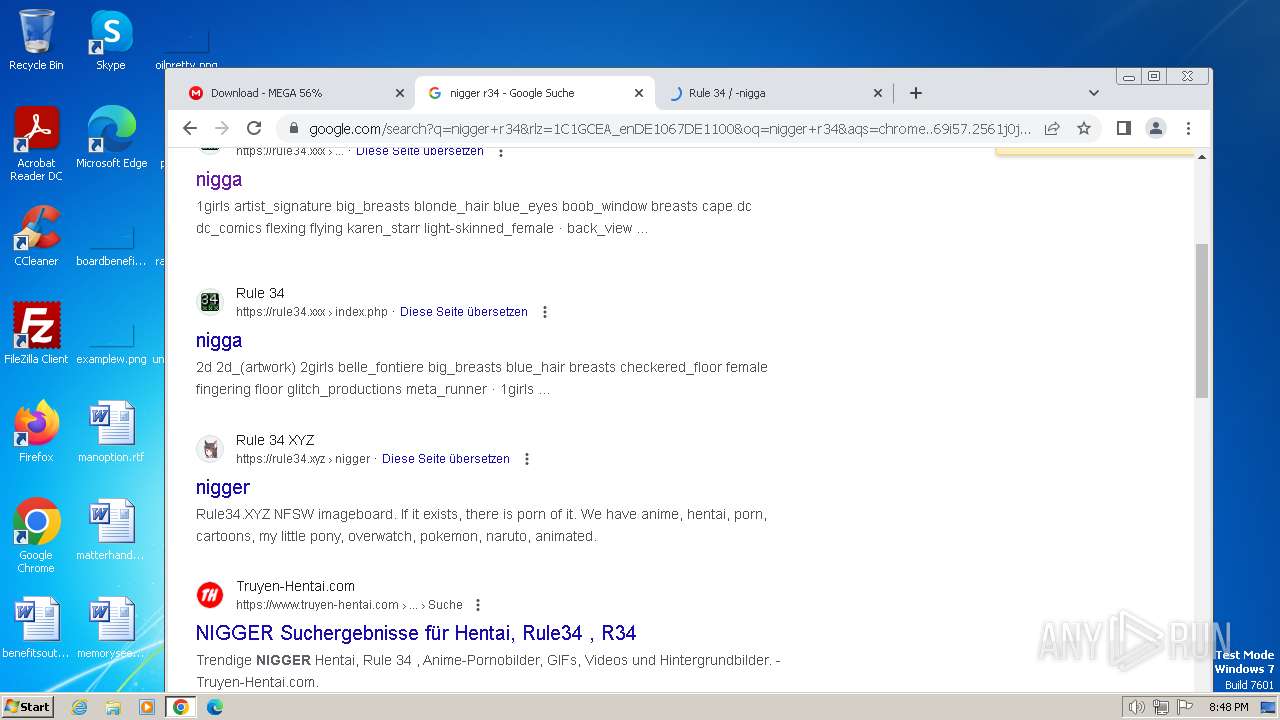Click the page vertical scrollbar thumb
Image resolution: width=1280 pixels, height=720 pixels.
[1202, 320]
